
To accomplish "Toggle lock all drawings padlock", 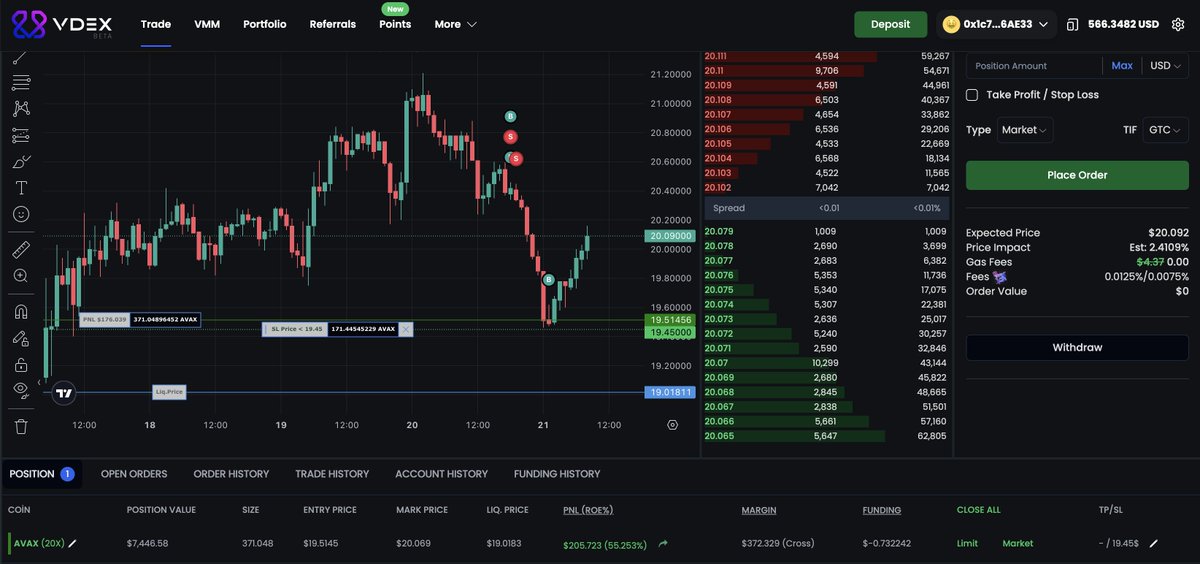I will (x=21, y=365).
